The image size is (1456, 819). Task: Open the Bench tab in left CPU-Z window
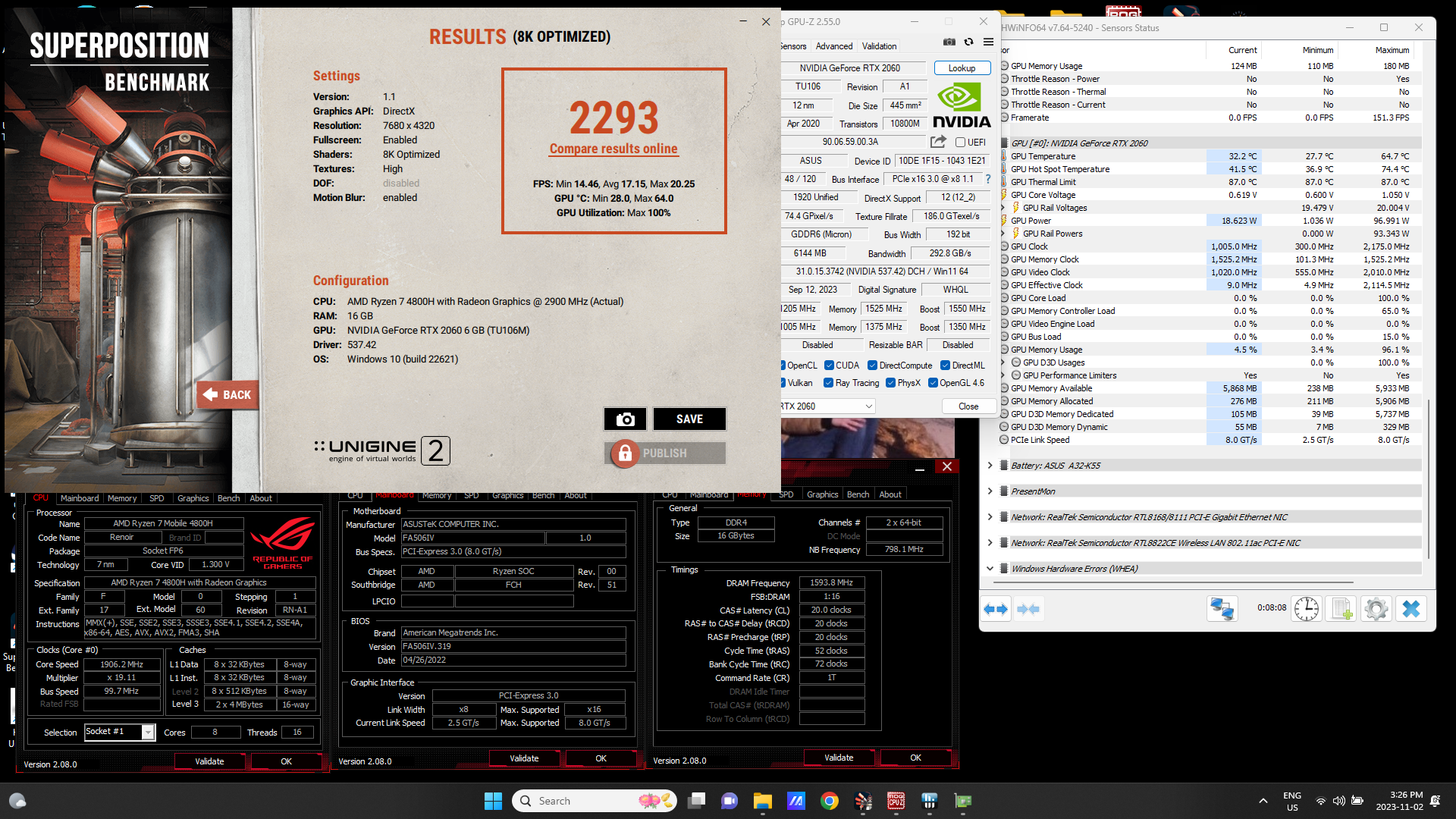[228, 498]
